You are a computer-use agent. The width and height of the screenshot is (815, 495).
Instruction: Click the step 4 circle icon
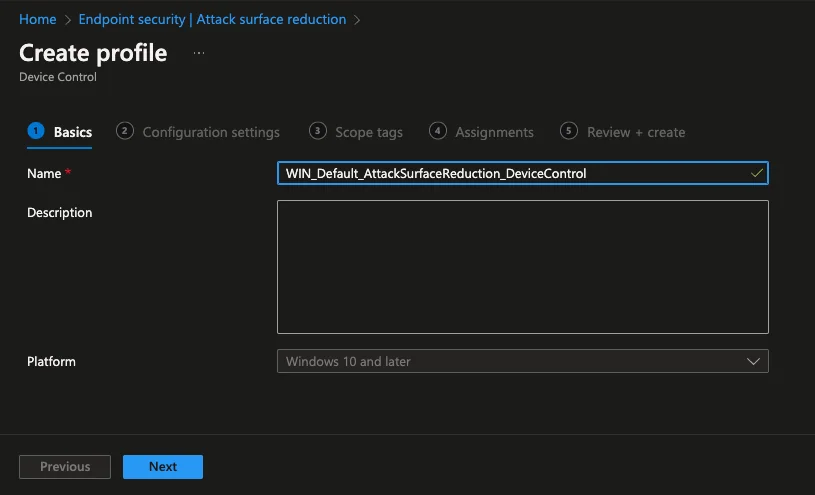click(438, 131)
